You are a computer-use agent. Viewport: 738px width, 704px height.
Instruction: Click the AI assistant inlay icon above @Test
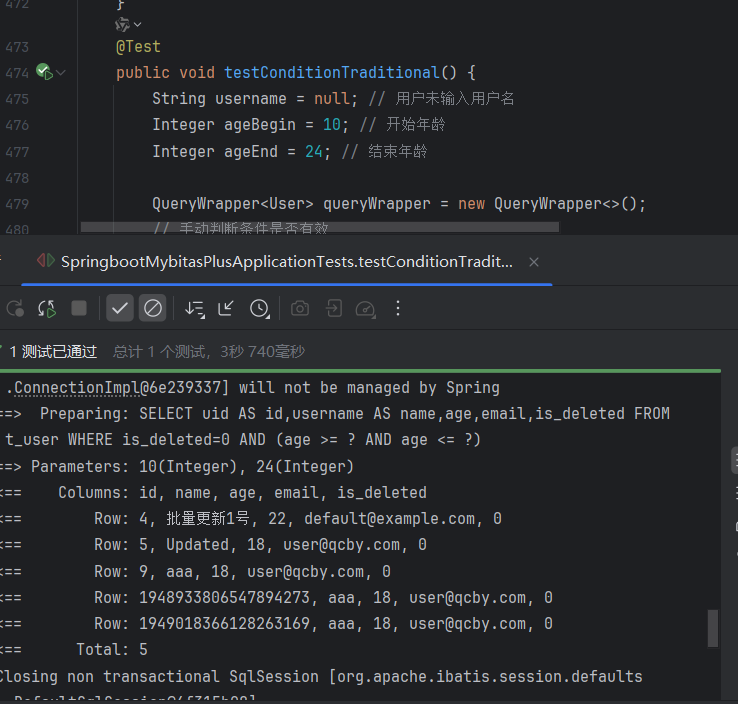[122, 24]
